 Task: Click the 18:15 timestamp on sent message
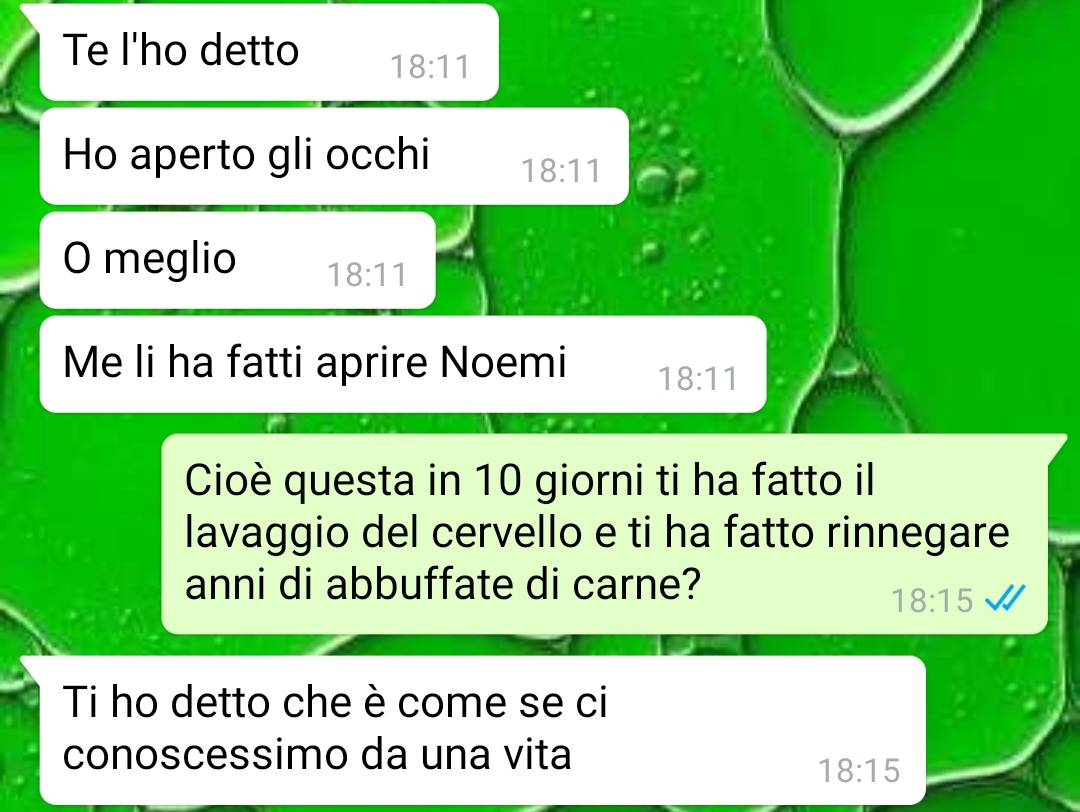pos(932,601)
